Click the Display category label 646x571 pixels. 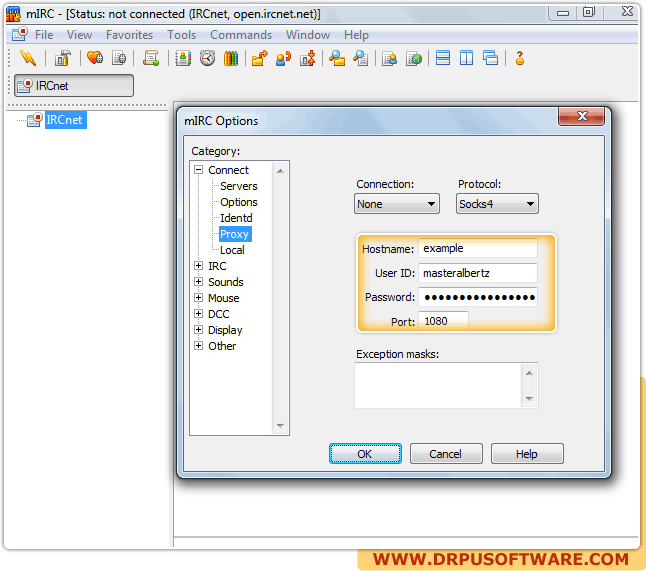tap(225, 330)
